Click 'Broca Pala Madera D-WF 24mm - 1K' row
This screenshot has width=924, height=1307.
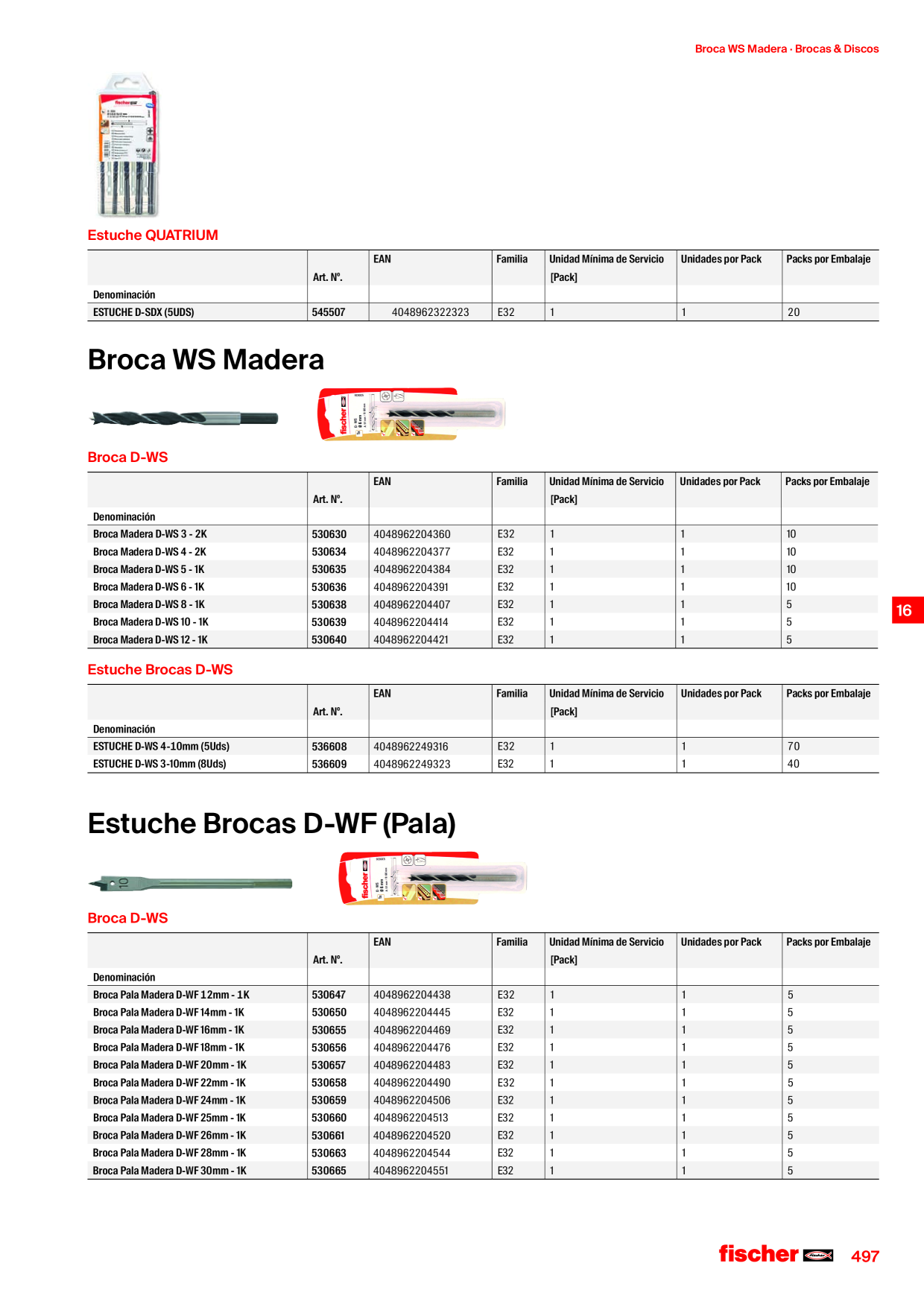coord(483,1101)
